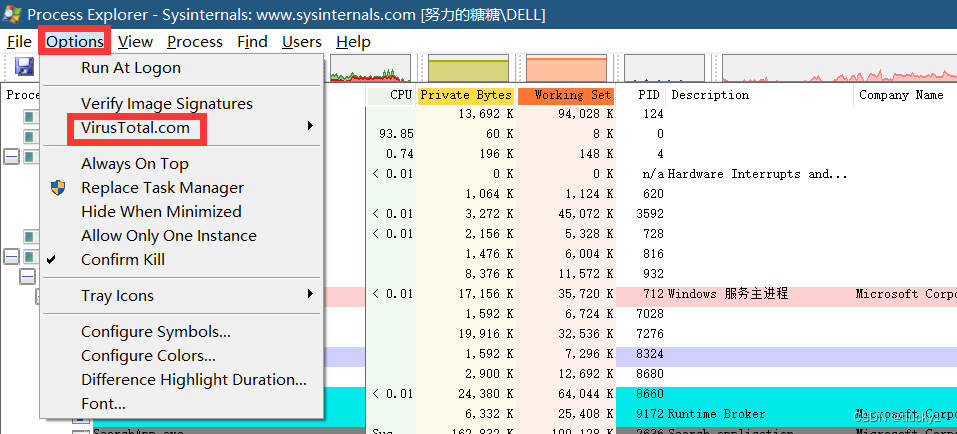Open the Help menu

(x=353, y=42)
